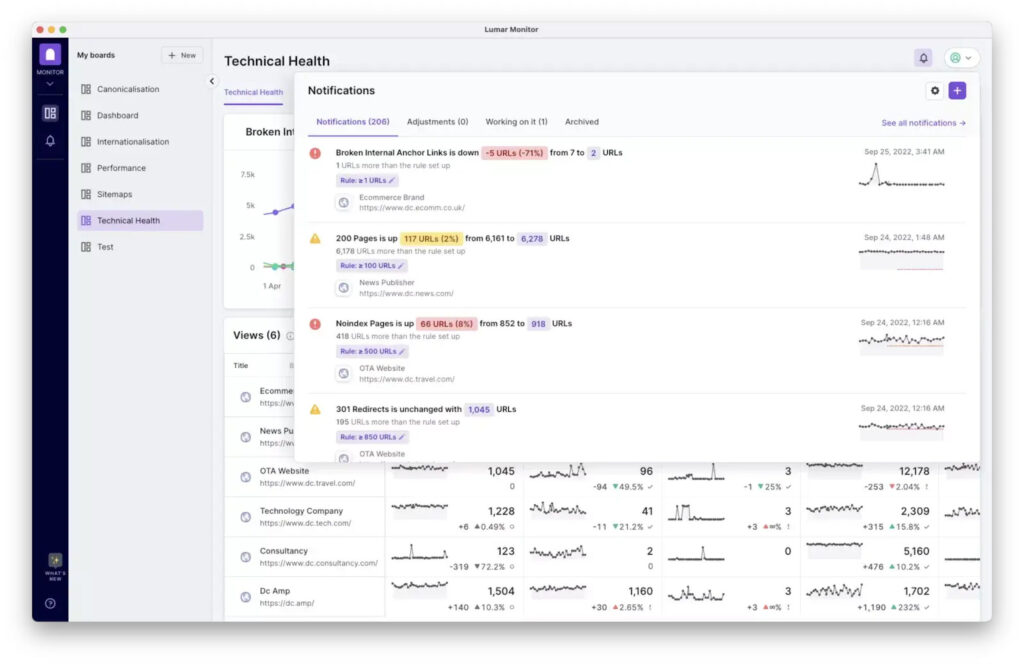Image resolution: width=1024 pixels, height=664 pixels.
Task: Open alerts bell icon in left sidebar
Action: tap(50, 141)
